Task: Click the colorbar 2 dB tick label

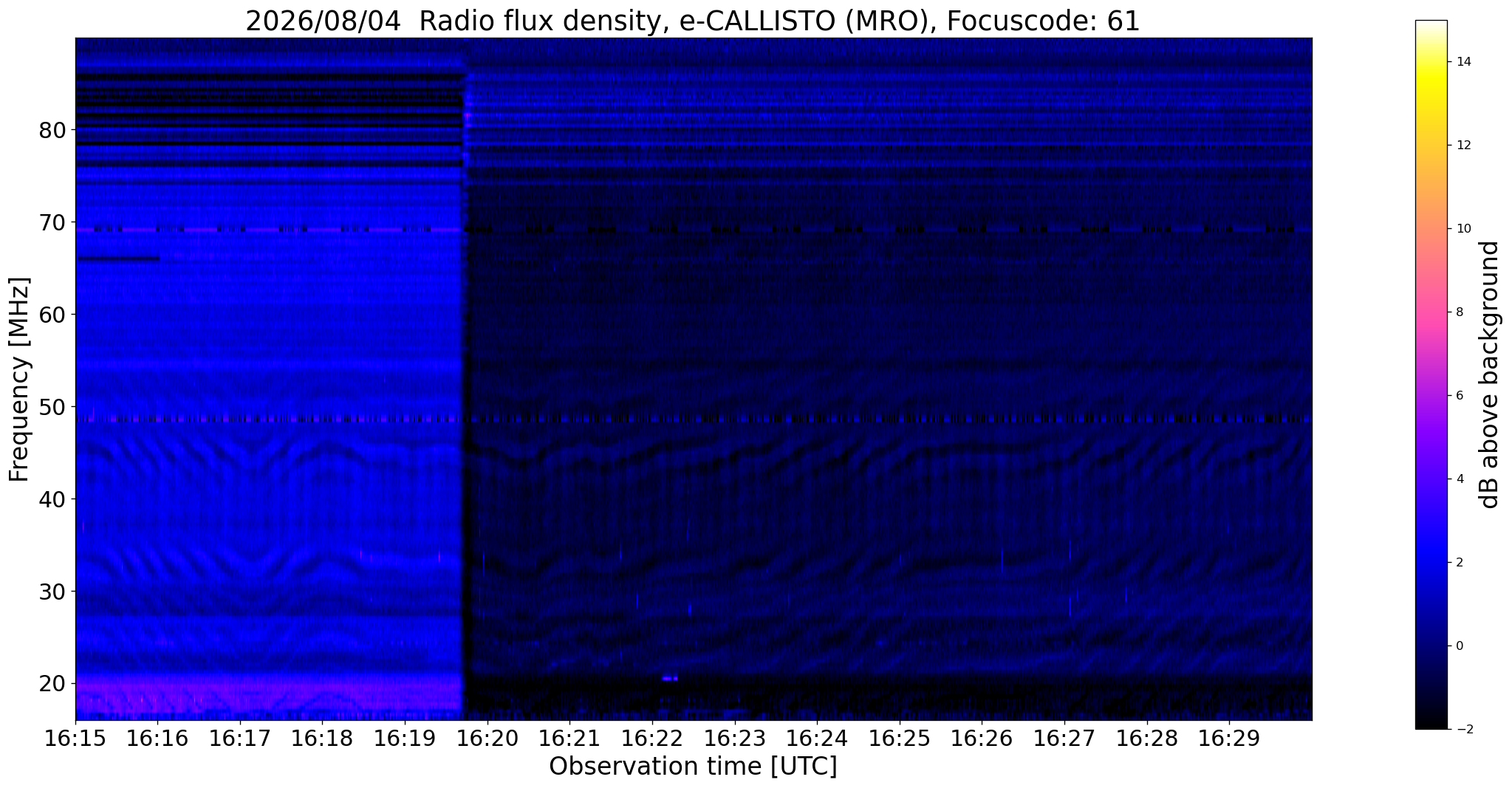Action: pos(1459,563)
